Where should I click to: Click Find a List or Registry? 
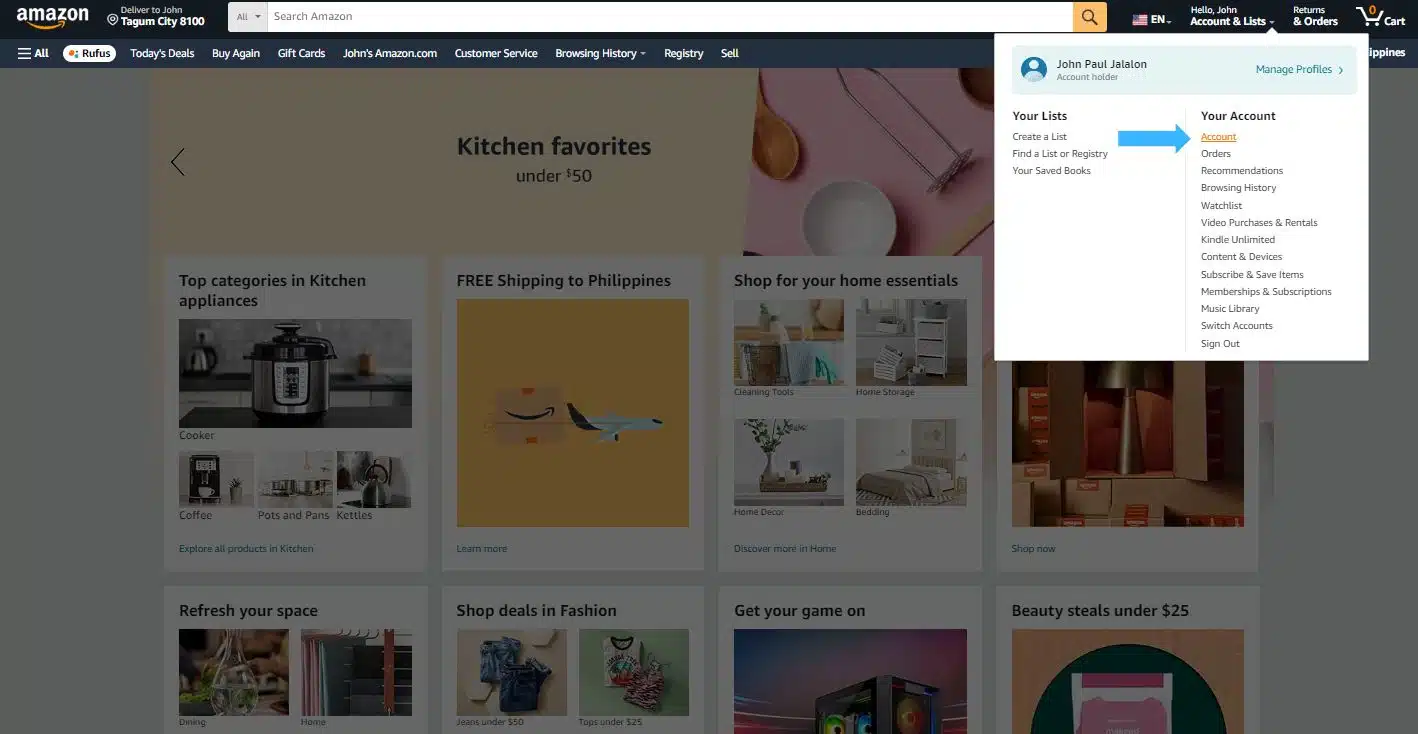(x=1060, y=153)
